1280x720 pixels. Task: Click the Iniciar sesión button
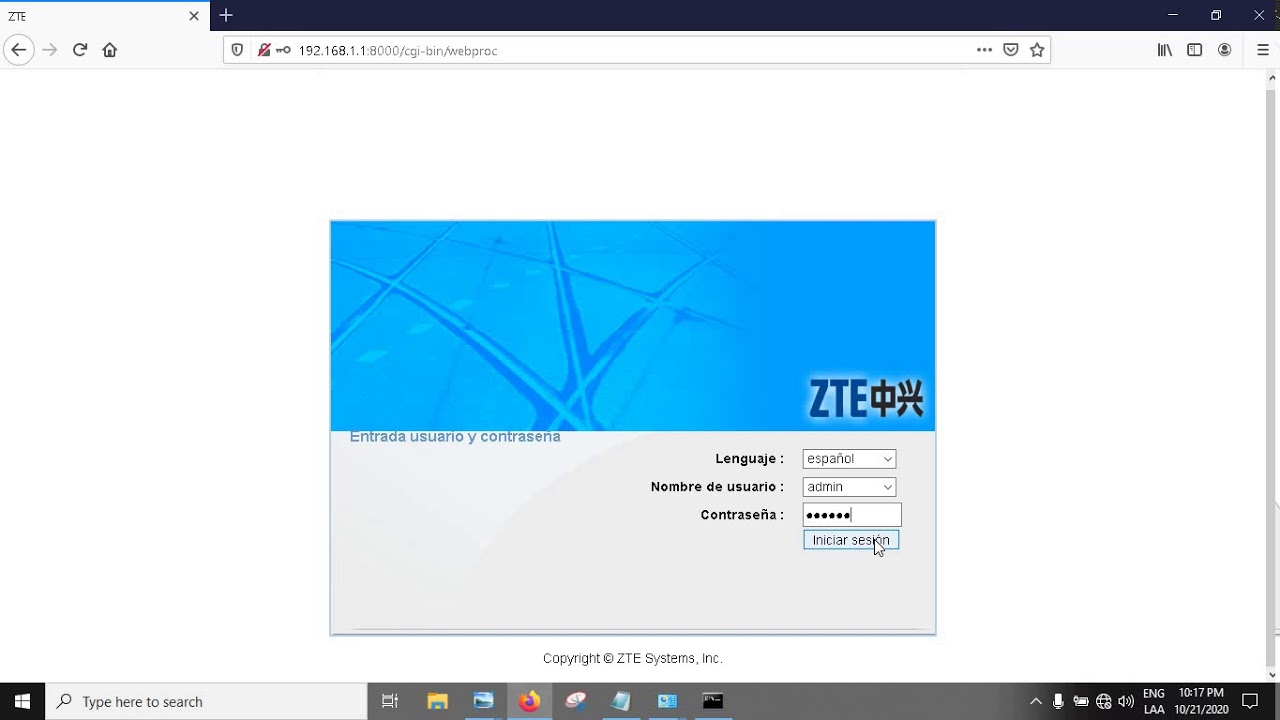pos(851,540)
